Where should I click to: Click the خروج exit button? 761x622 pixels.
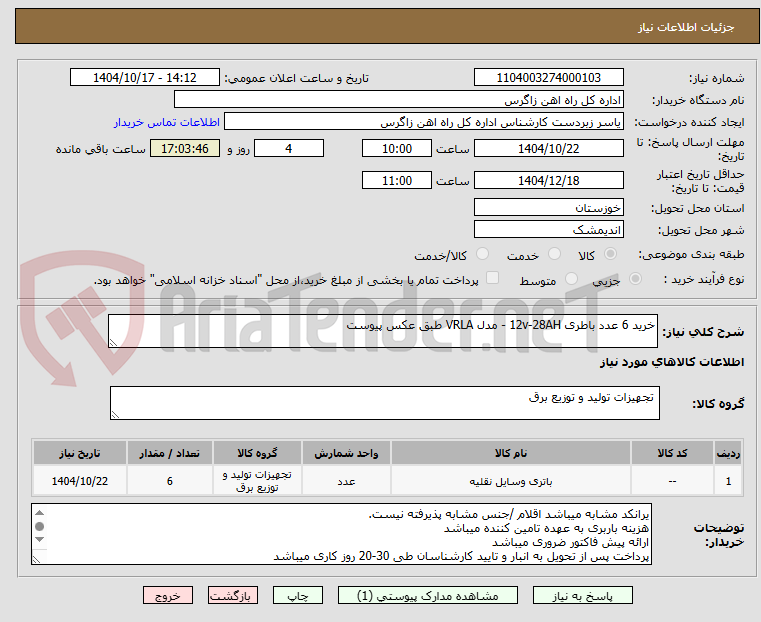(168, 595)
